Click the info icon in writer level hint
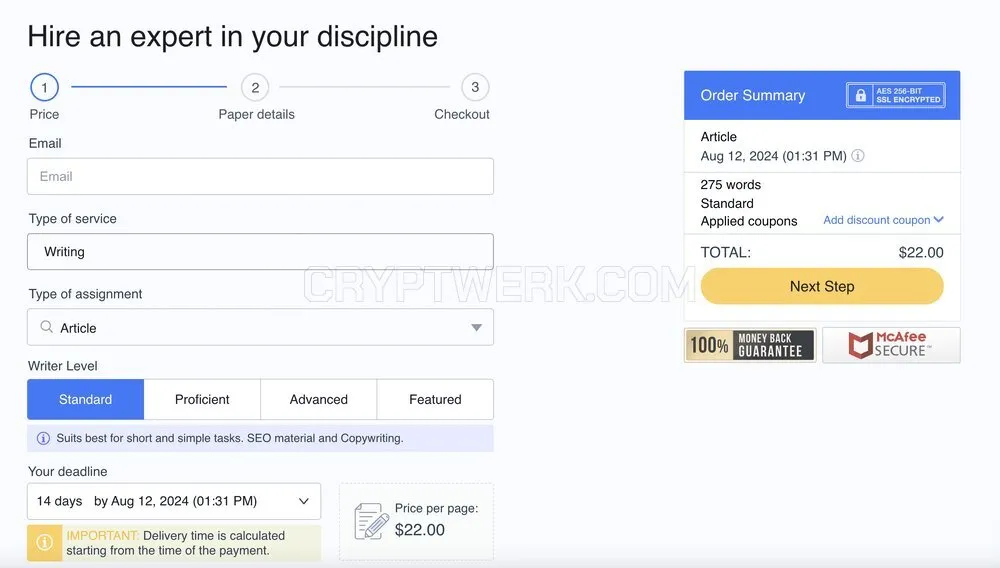 pyautogui.click(x=43, y=439)
